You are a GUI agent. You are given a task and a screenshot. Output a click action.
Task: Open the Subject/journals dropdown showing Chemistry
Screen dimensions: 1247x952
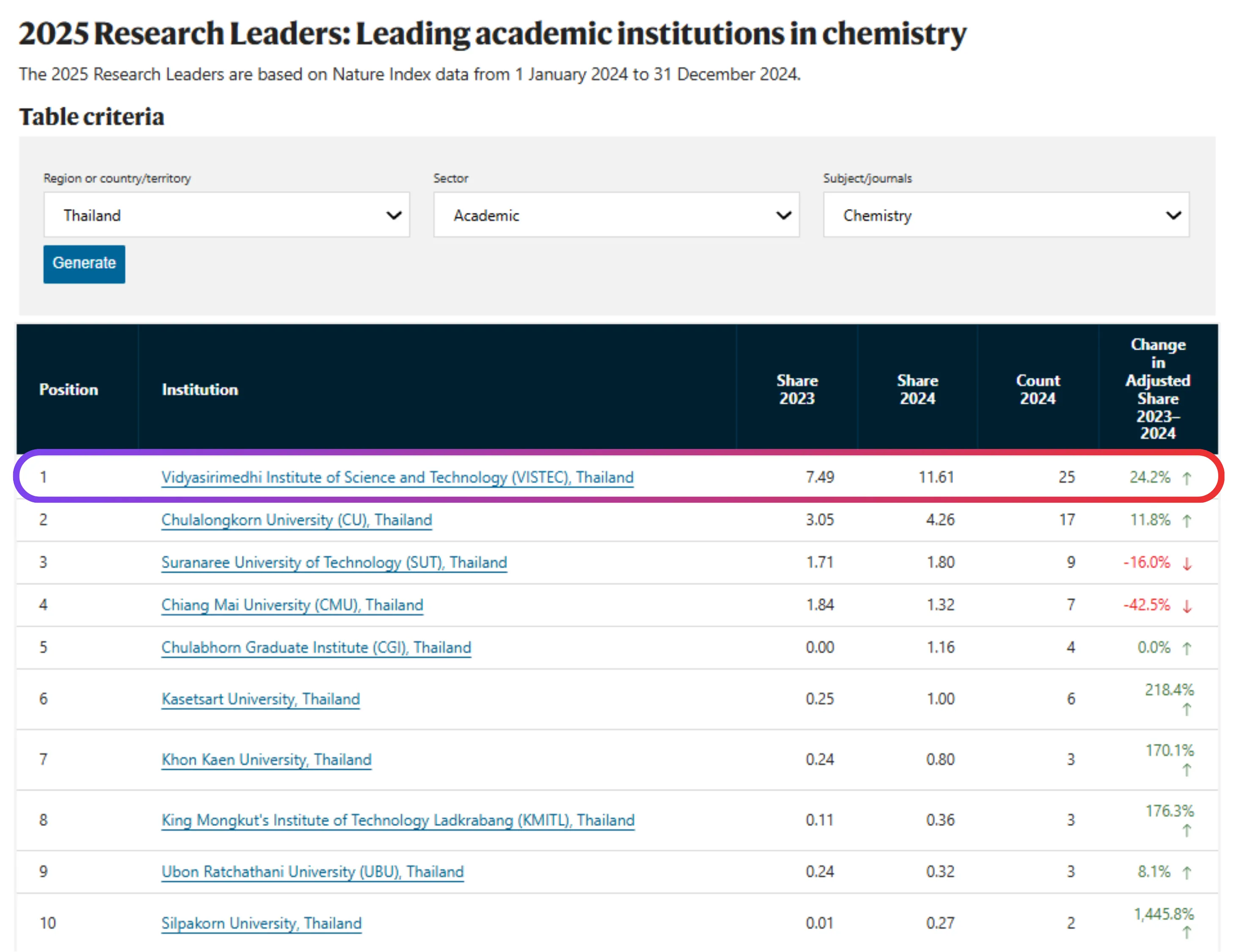tap(1005, 215)
